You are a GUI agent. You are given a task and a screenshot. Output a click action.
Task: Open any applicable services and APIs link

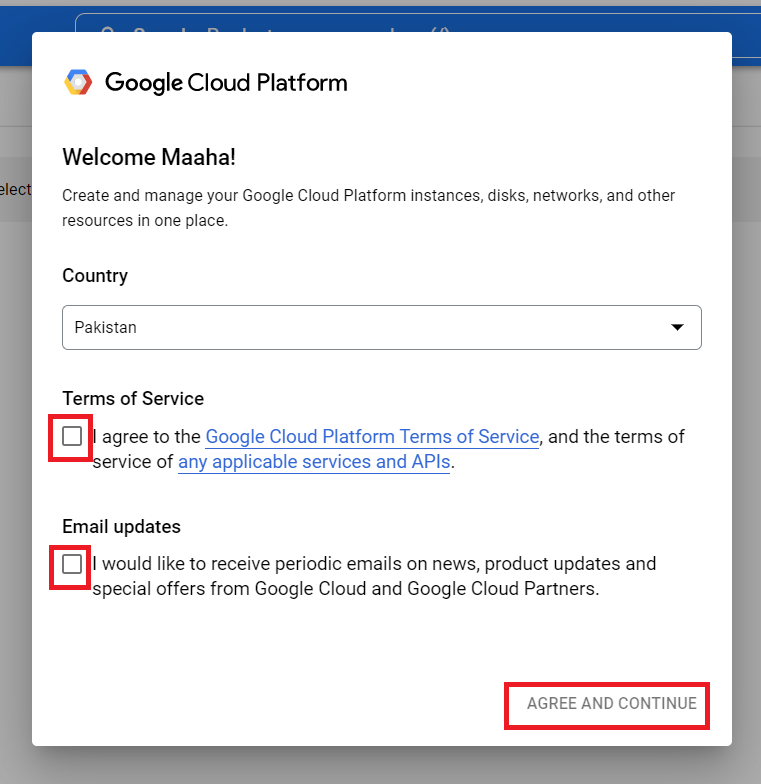(x=314, y=462)
